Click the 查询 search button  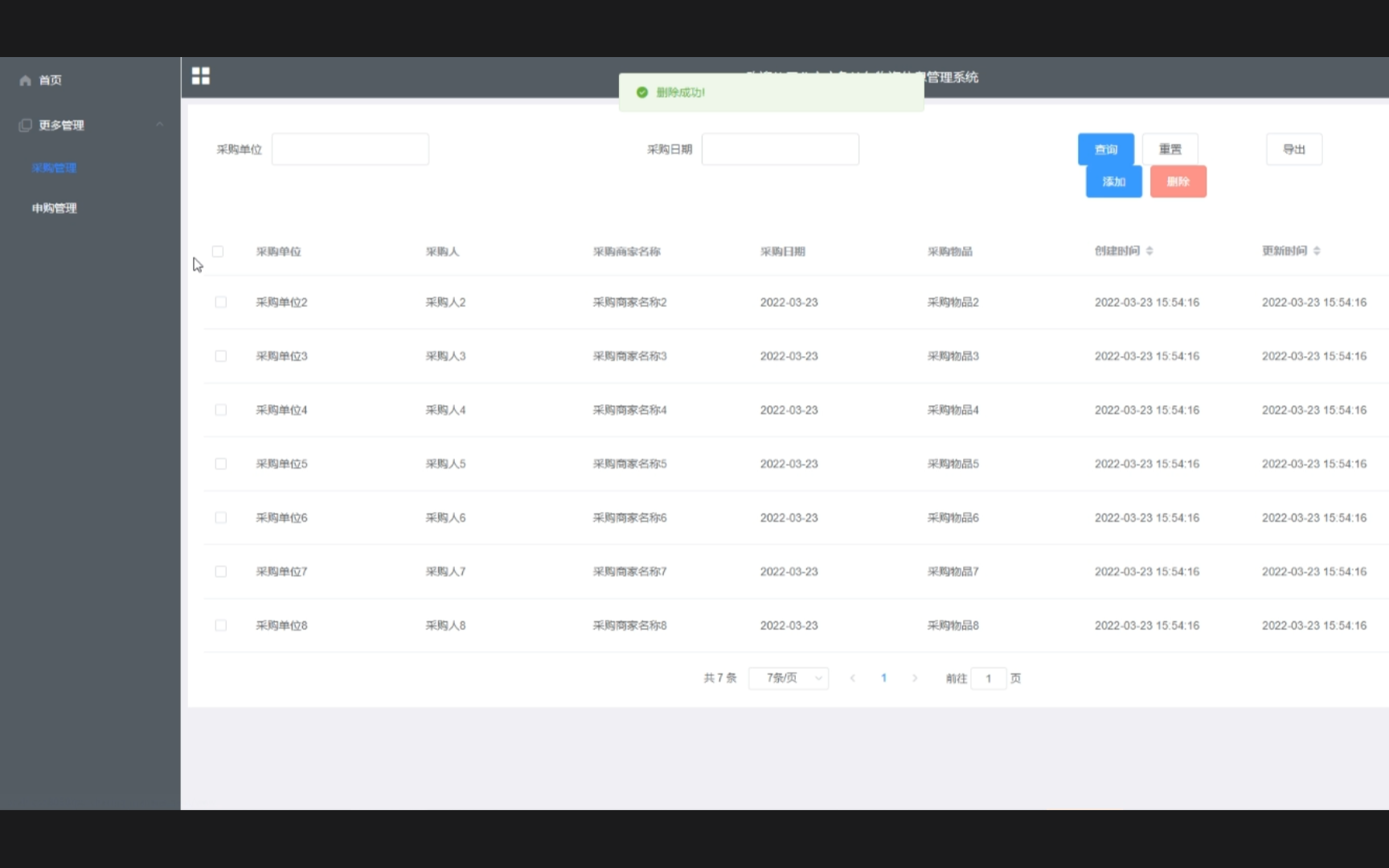pyautogui.click(x=1104, y=149)
